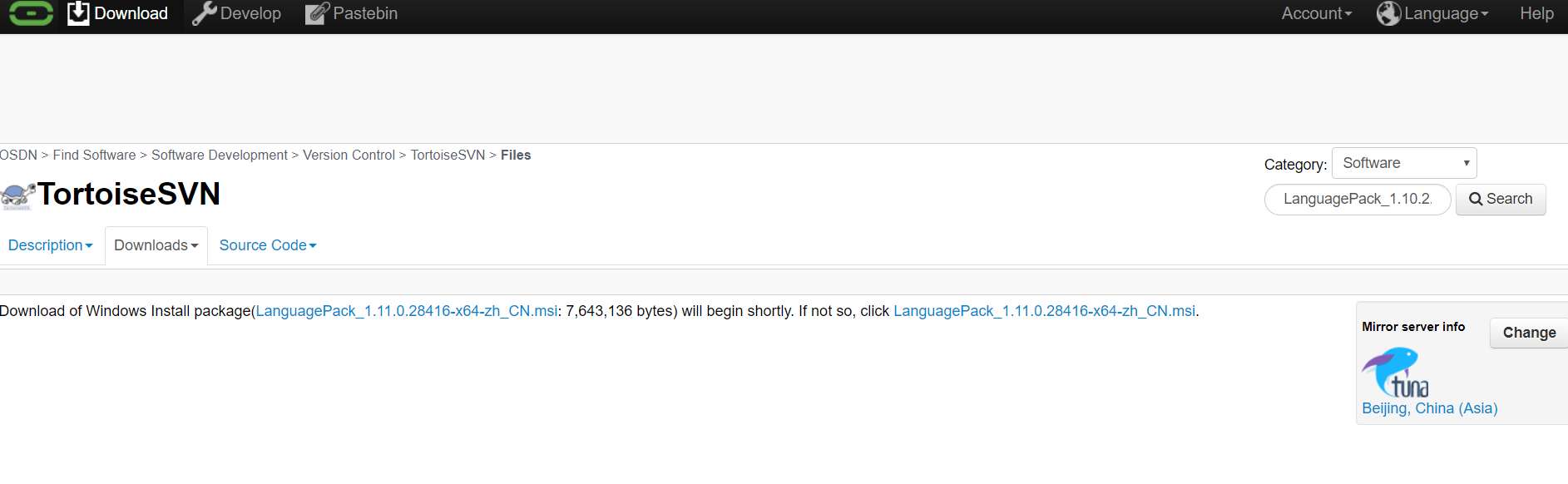Image resolution: width=1568 pixels, height=484 pixels.
Task: Go to Software Development breadcrumb
Action: coord(220,156)
